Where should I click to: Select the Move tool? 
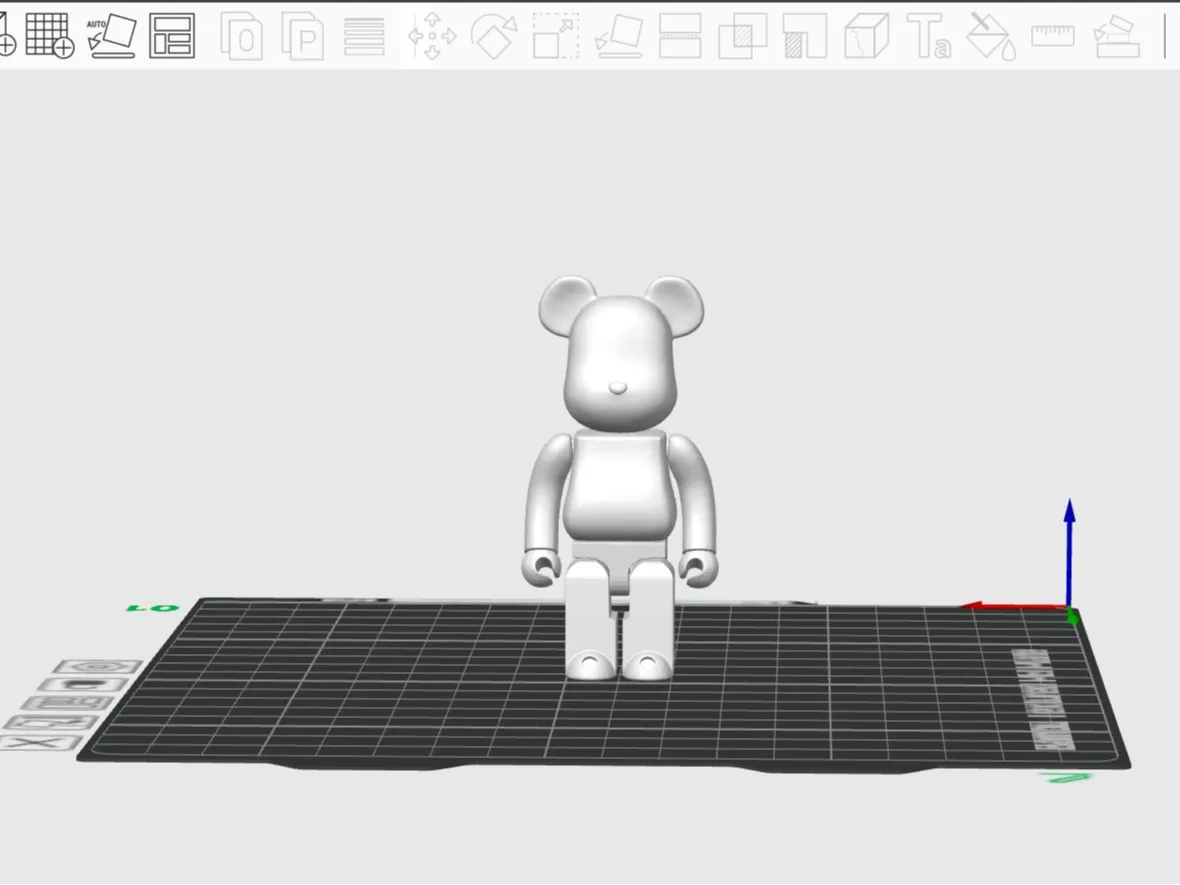(x=432, y=37)
